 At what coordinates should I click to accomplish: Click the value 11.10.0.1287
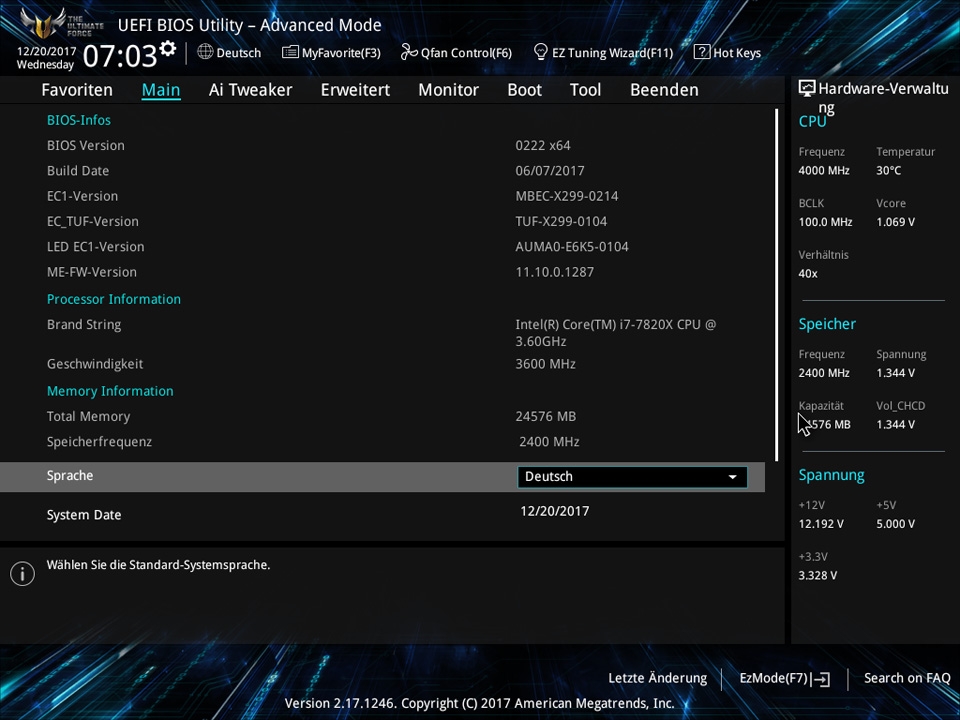[555, 272]
